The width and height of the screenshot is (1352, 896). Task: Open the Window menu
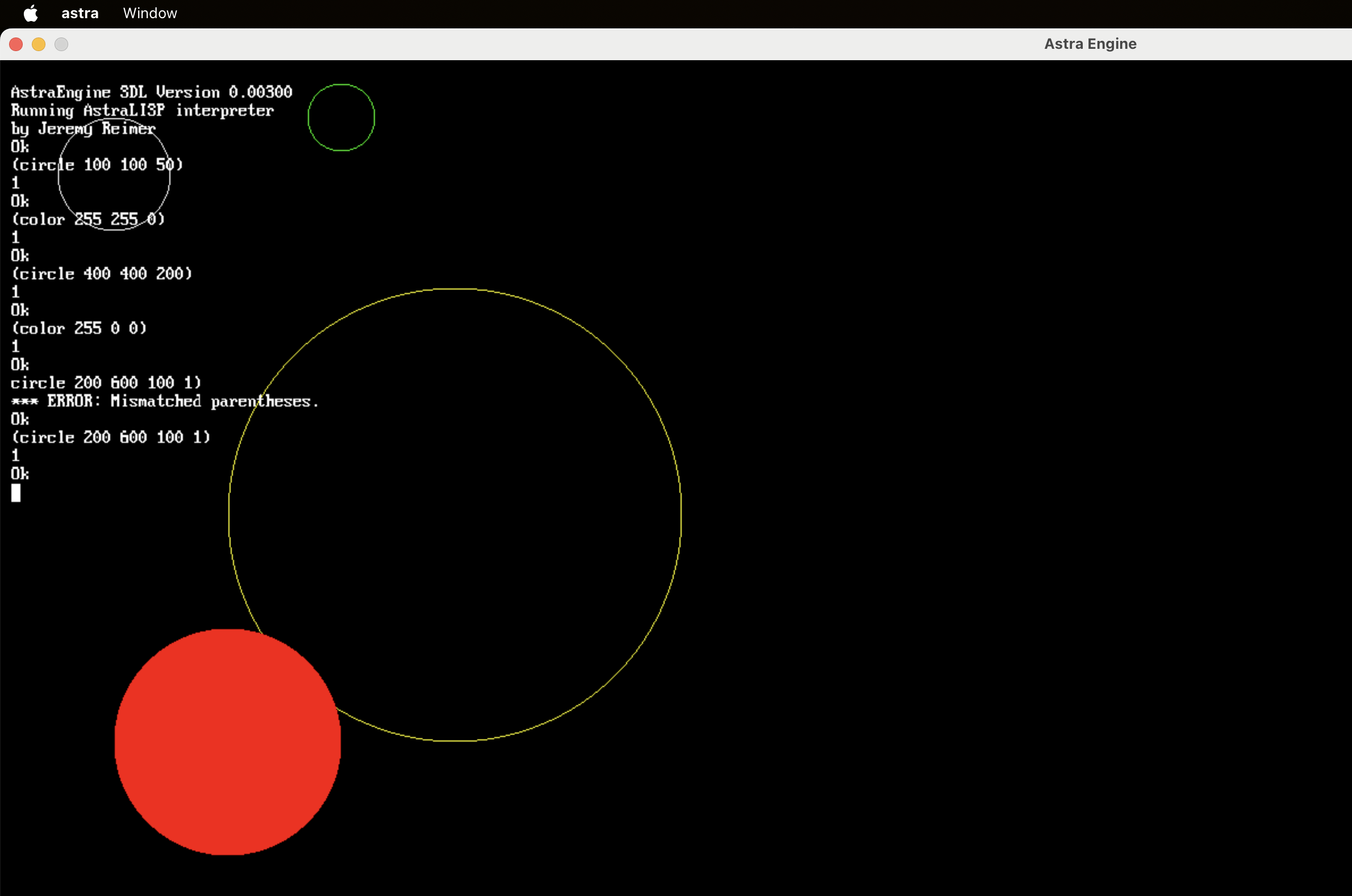[x=150, y=13]
